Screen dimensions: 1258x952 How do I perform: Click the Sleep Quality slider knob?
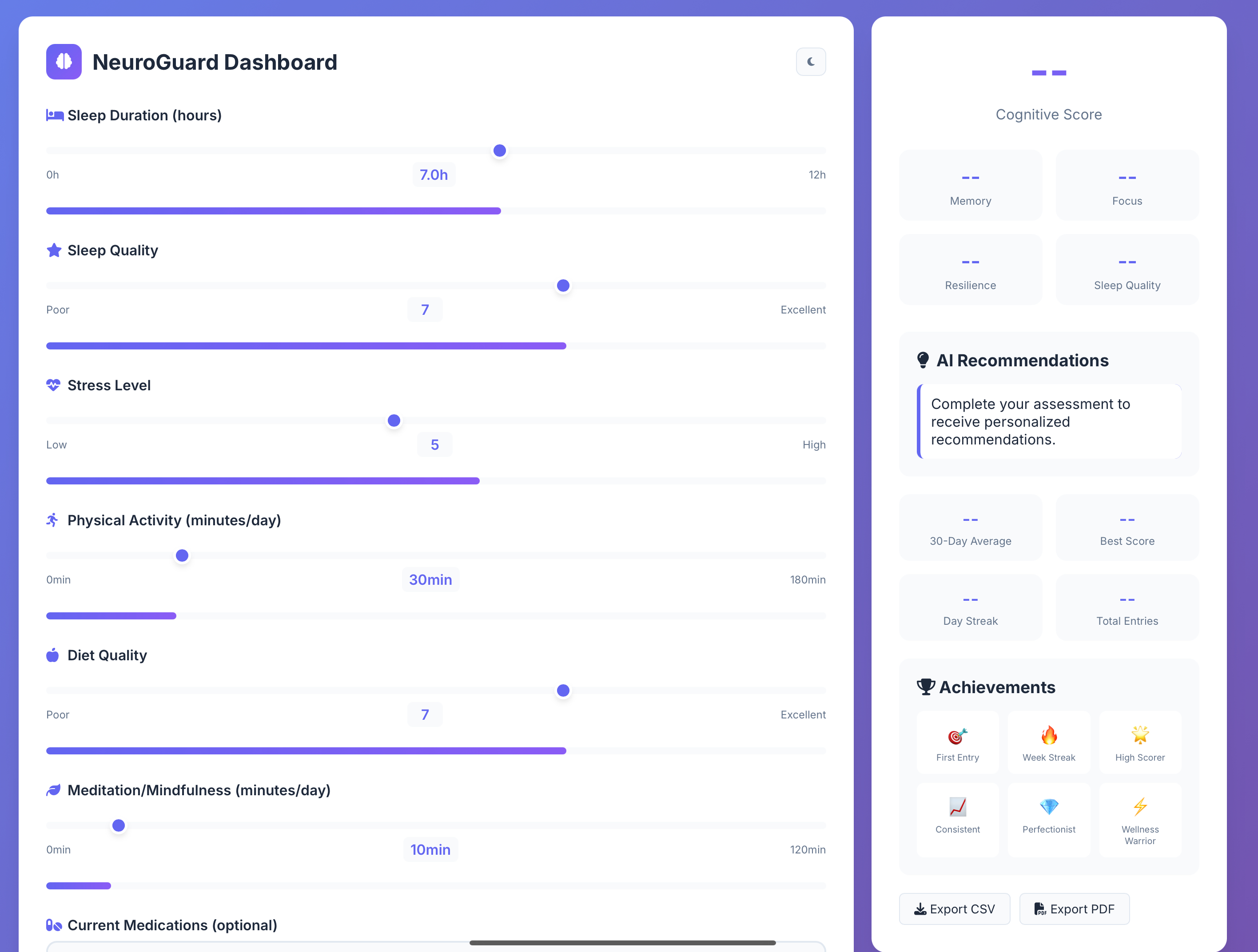(563, 286)
